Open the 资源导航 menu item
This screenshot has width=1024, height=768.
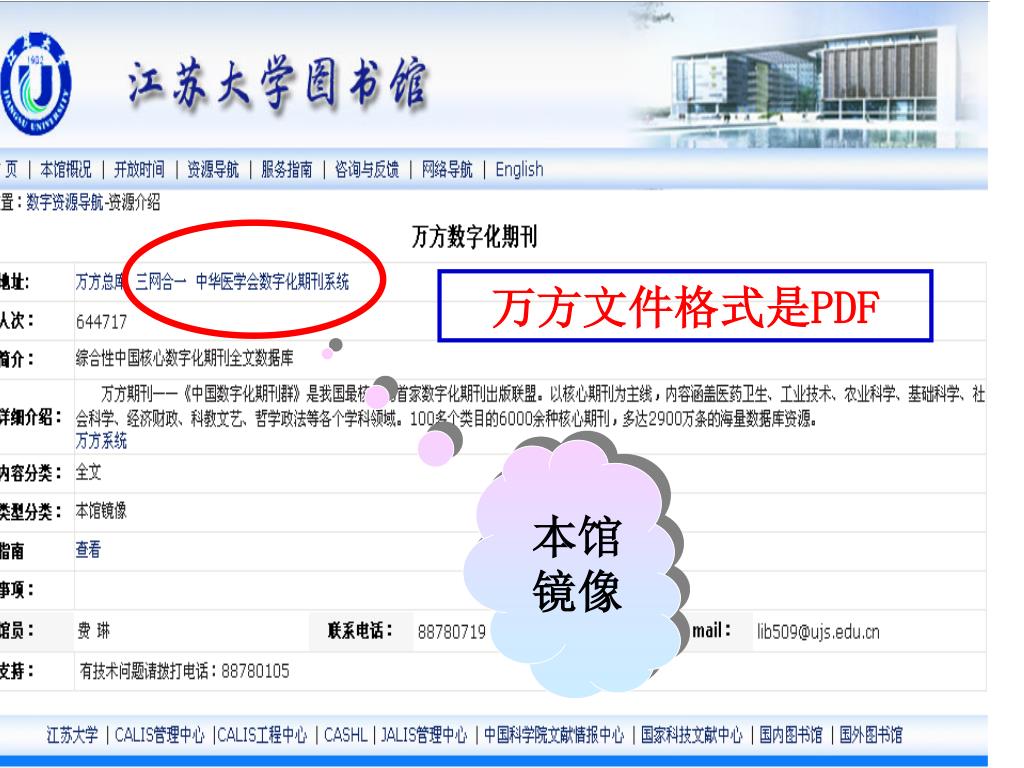click(x=213, y=169)
